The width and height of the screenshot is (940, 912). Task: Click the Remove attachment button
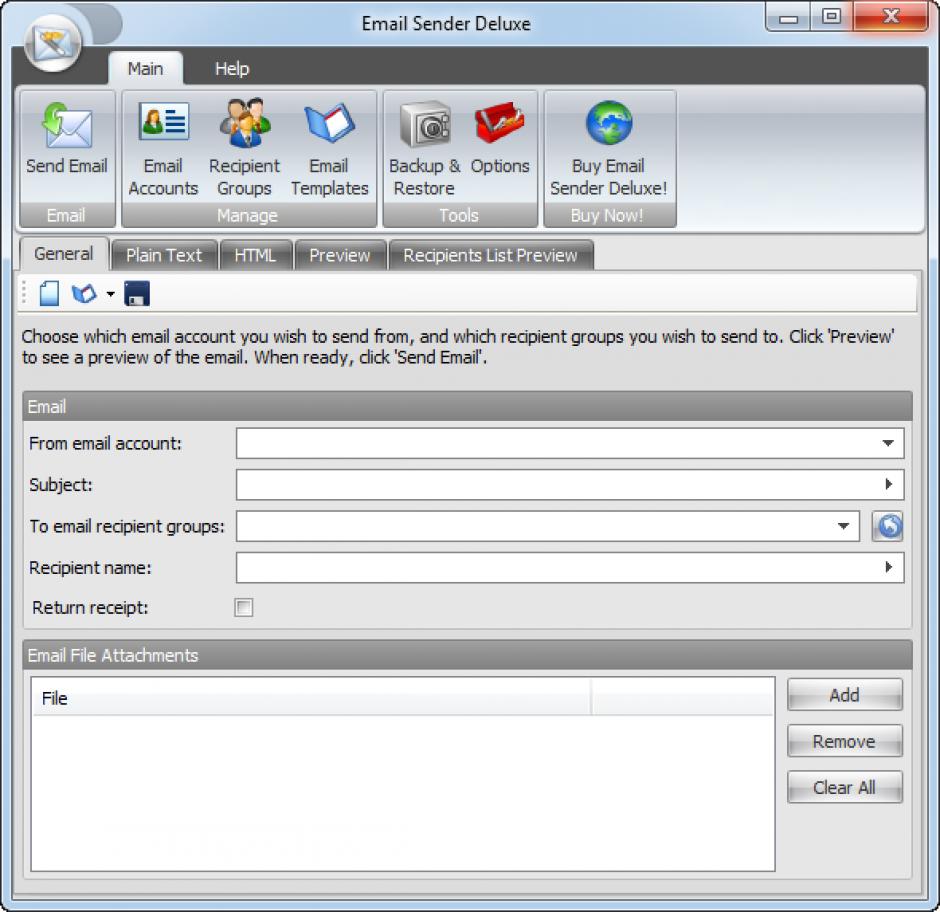845,741
